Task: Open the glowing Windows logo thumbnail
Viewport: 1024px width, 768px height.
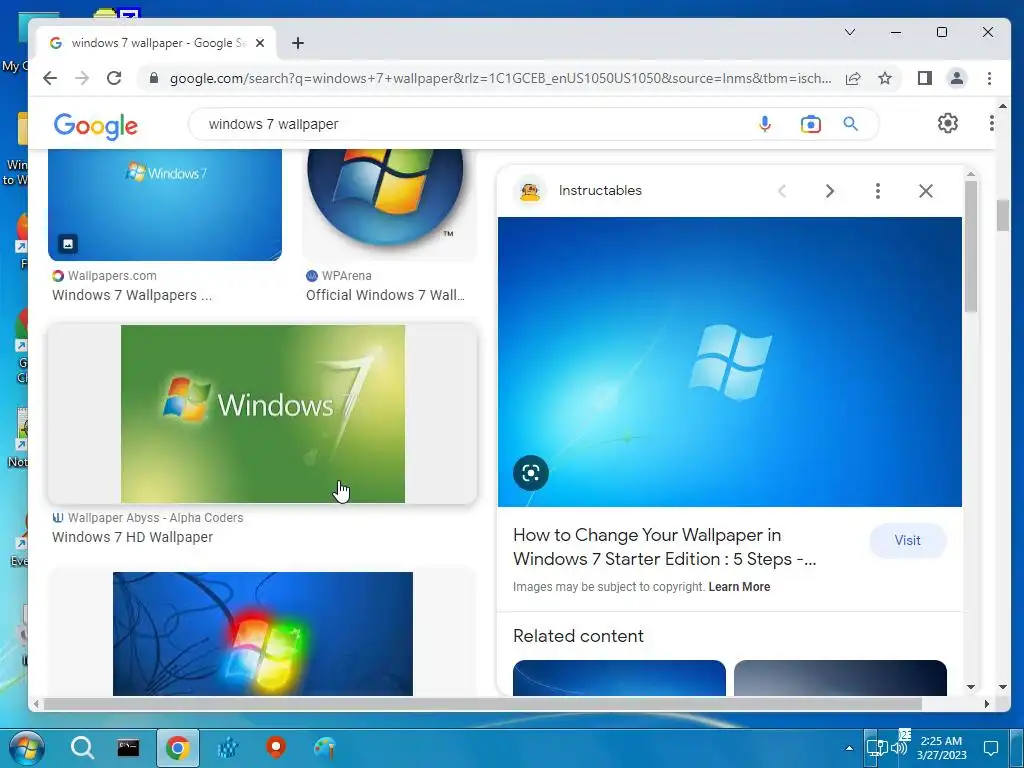Action: [x=263, y=633]
